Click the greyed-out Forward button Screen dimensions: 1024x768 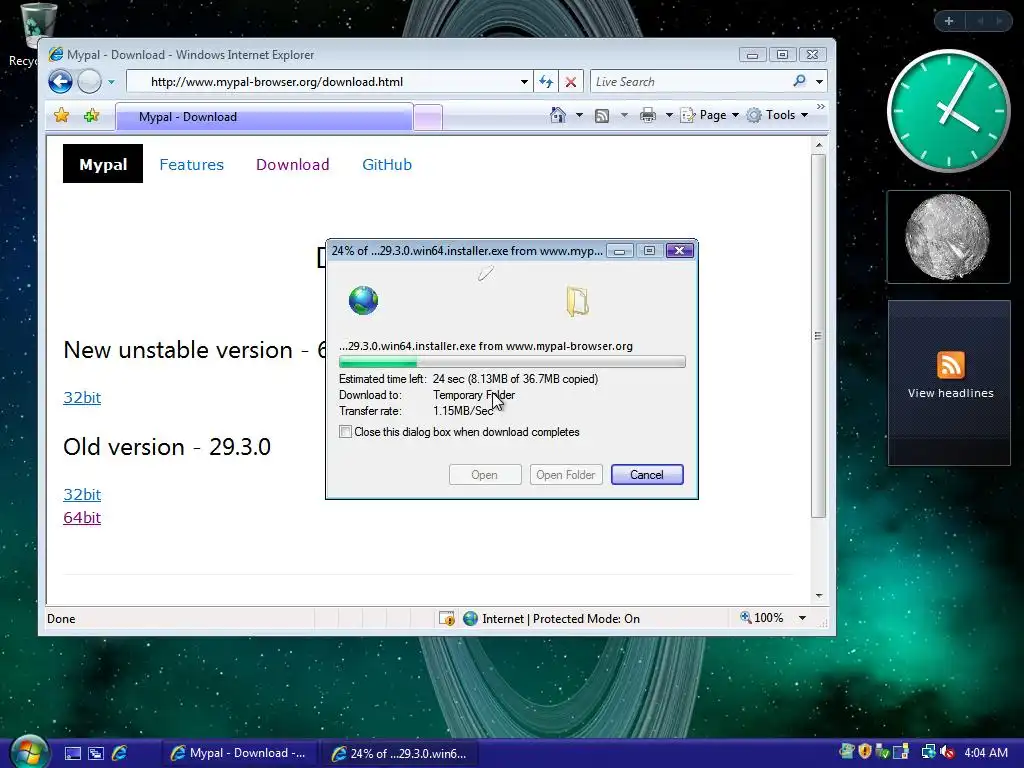[89, 82]
